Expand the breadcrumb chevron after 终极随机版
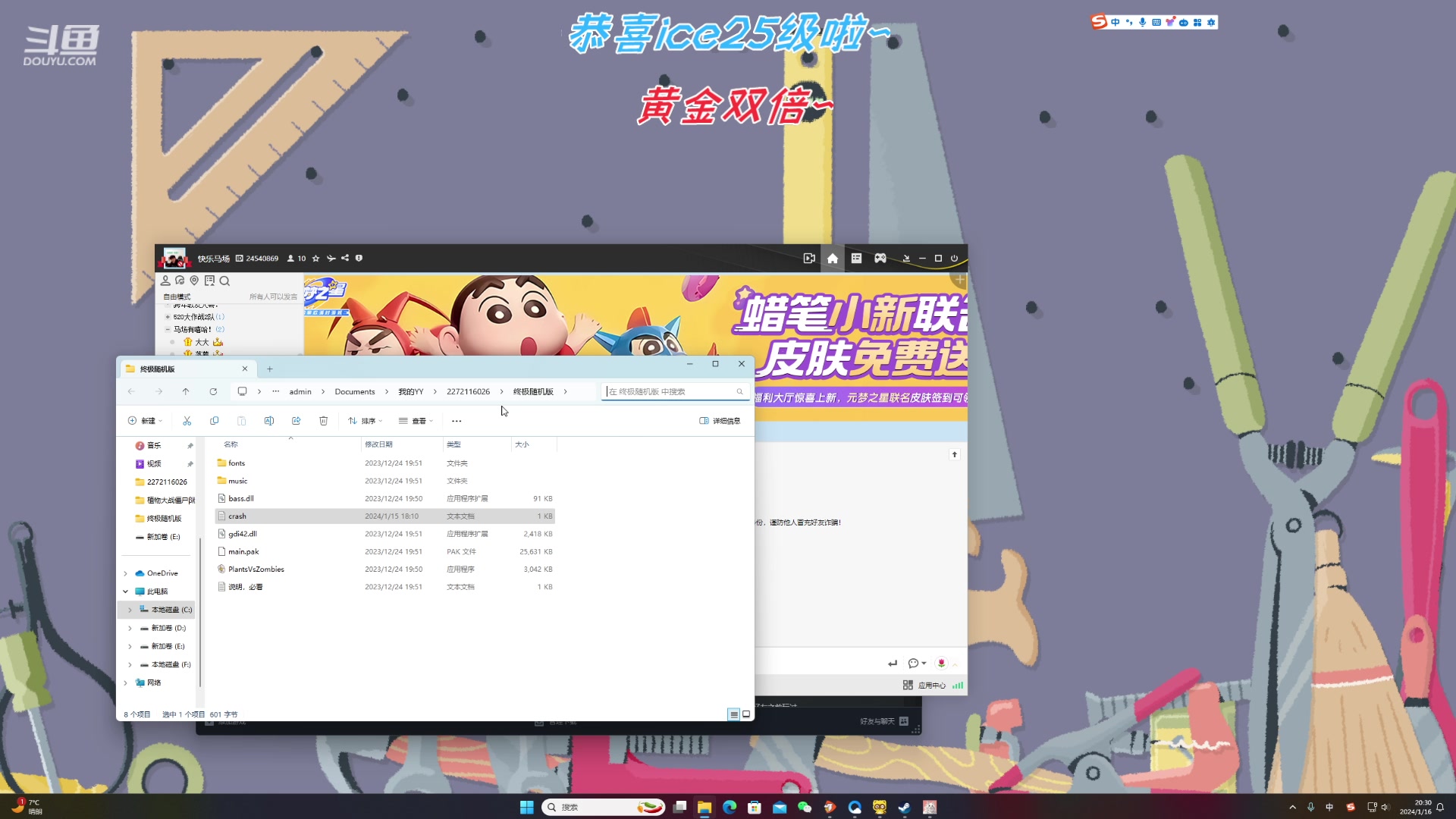This screenshot has height=819, width=1456. (x=565, y=391)
